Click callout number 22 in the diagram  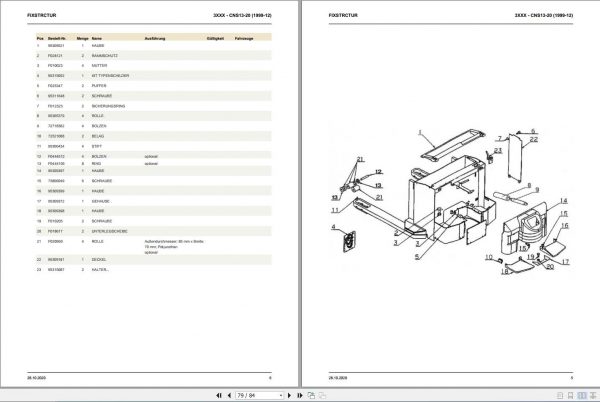coord(534,139)
